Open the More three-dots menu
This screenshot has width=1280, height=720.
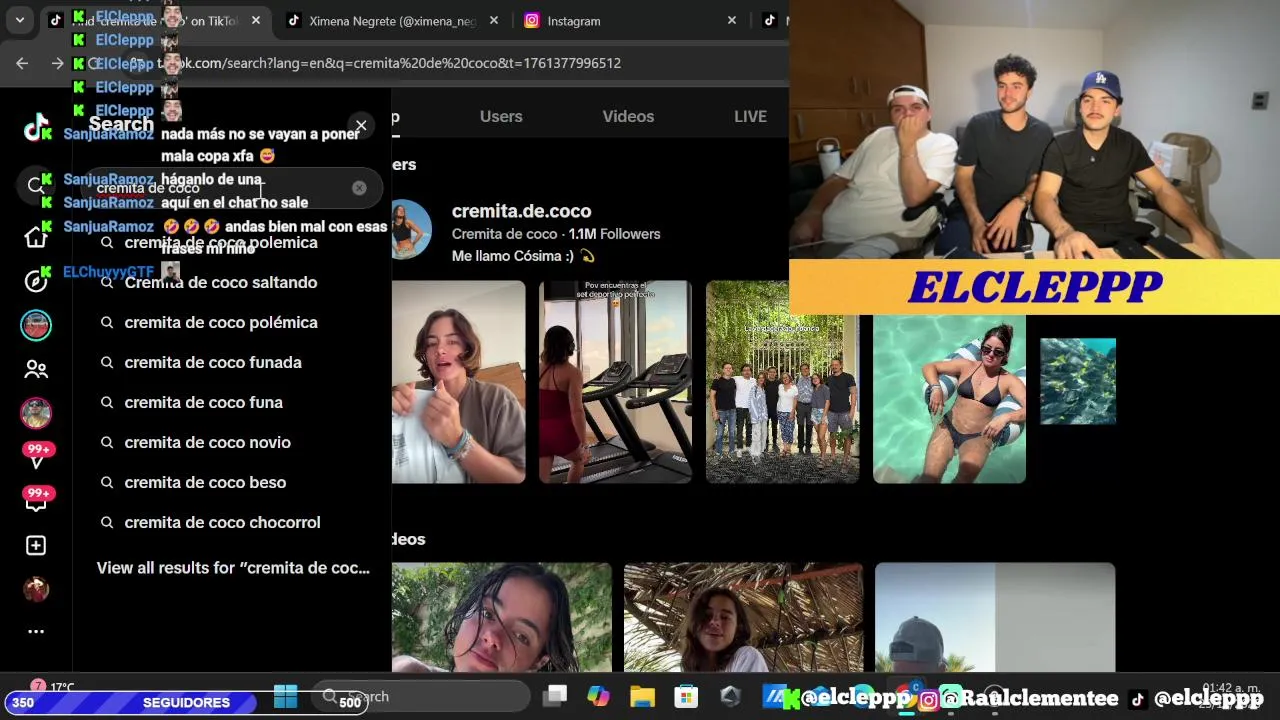point(36,631)
